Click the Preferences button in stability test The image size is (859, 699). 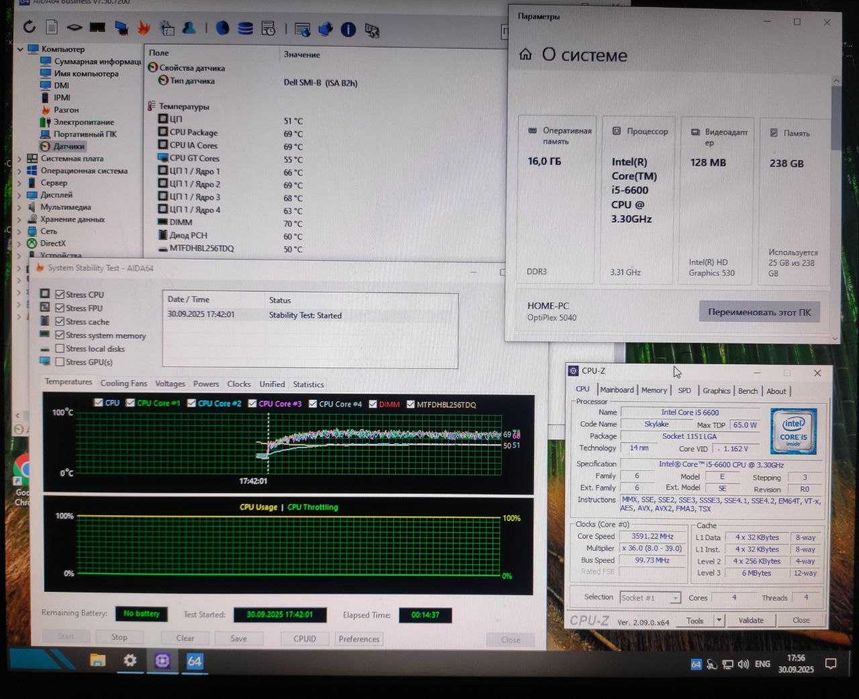coord(359,639)
